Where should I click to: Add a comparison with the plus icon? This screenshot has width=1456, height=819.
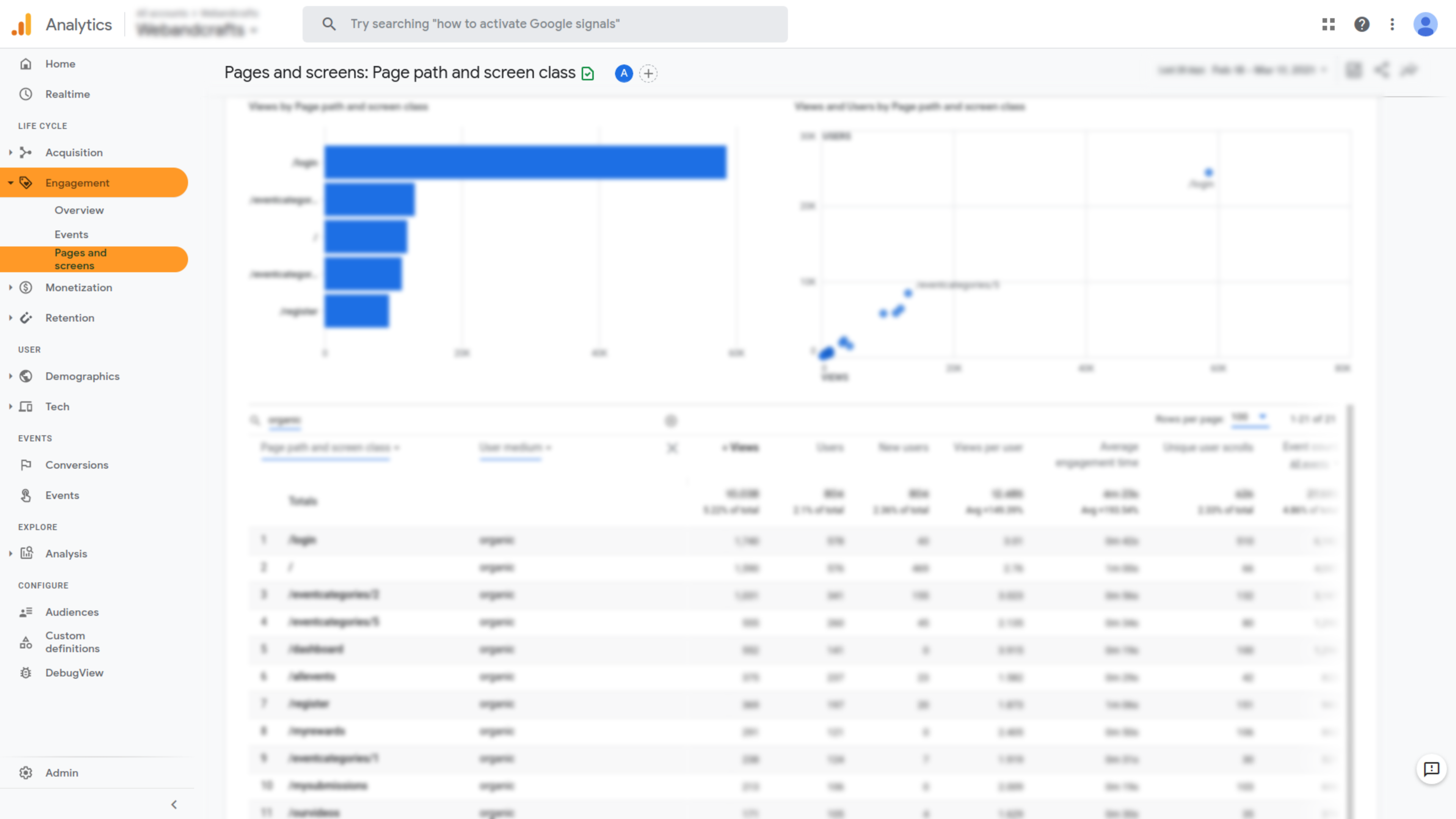click(648, 73)
